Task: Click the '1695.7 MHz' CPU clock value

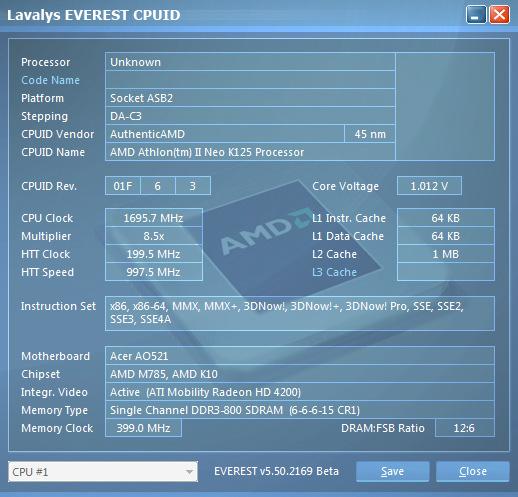Action: 154,218
